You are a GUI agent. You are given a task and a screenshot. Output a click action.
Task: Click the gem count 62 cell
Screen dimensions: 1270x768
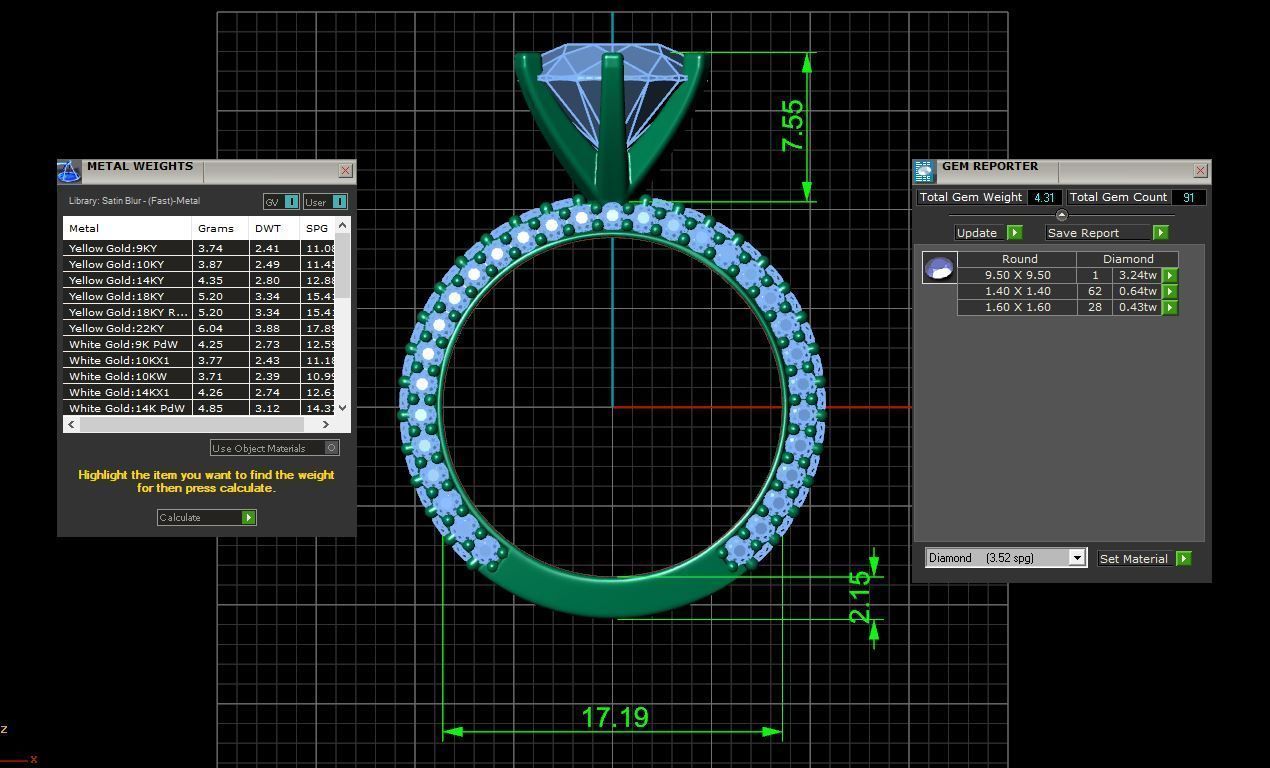[x=1095, y=291]
